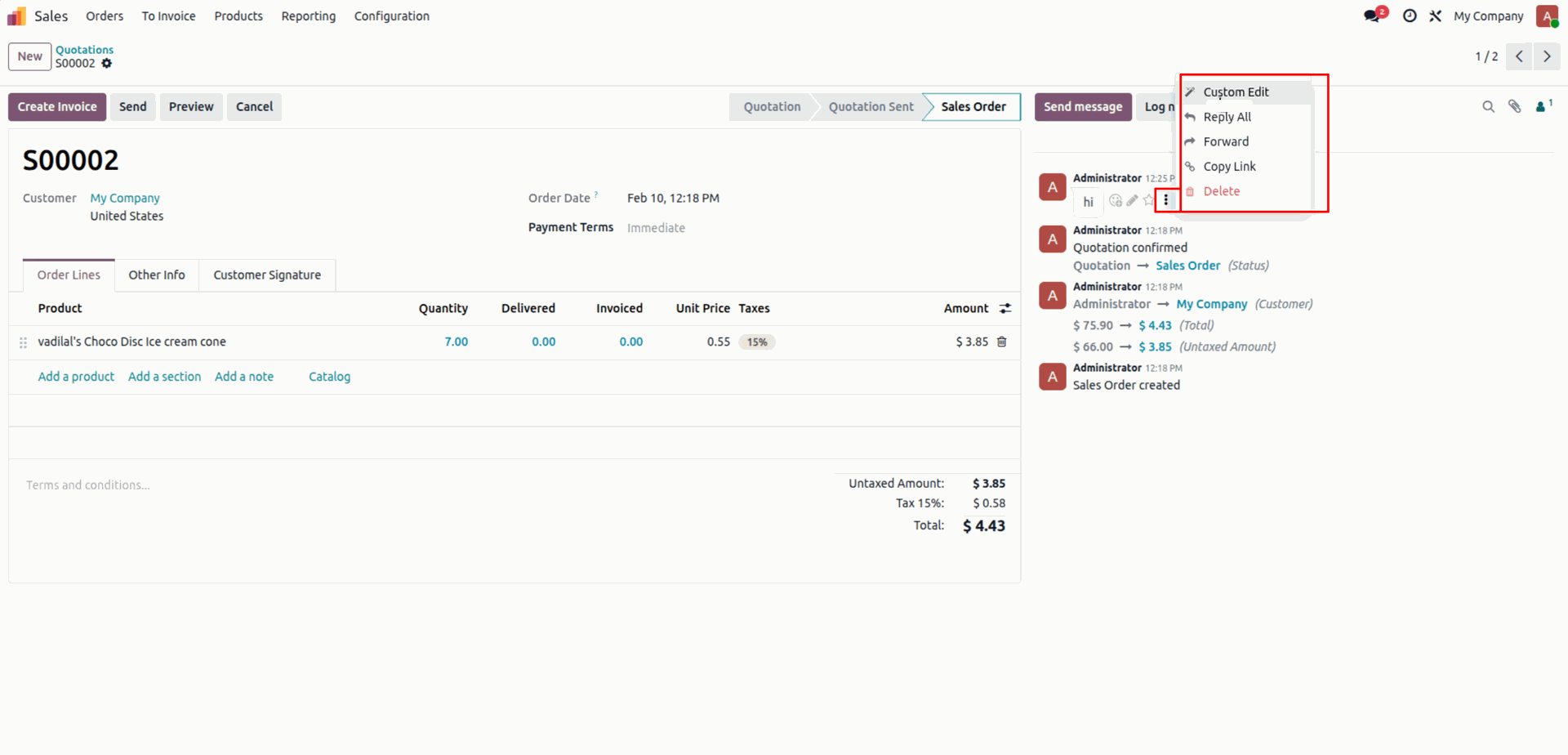Viewport: 1568px width, 755px height.
Task: Switch to the Customer Signature tab
Action: (x=267, y=275)
